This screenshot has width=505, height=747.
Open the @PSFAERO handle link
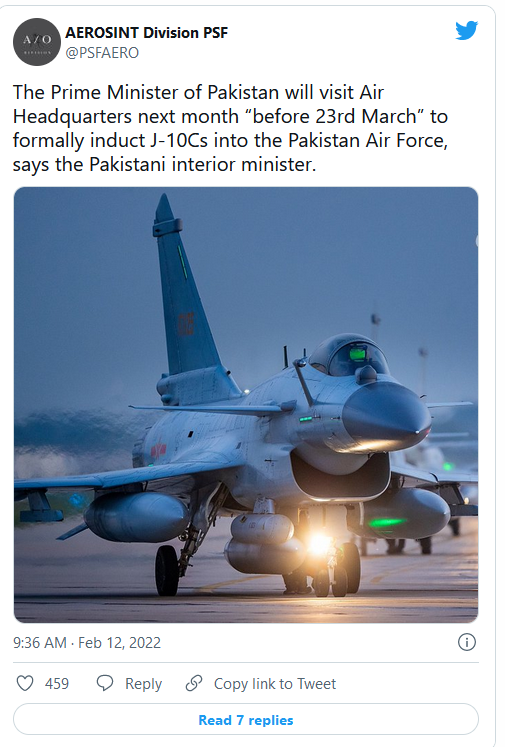[x=102, y=52]
